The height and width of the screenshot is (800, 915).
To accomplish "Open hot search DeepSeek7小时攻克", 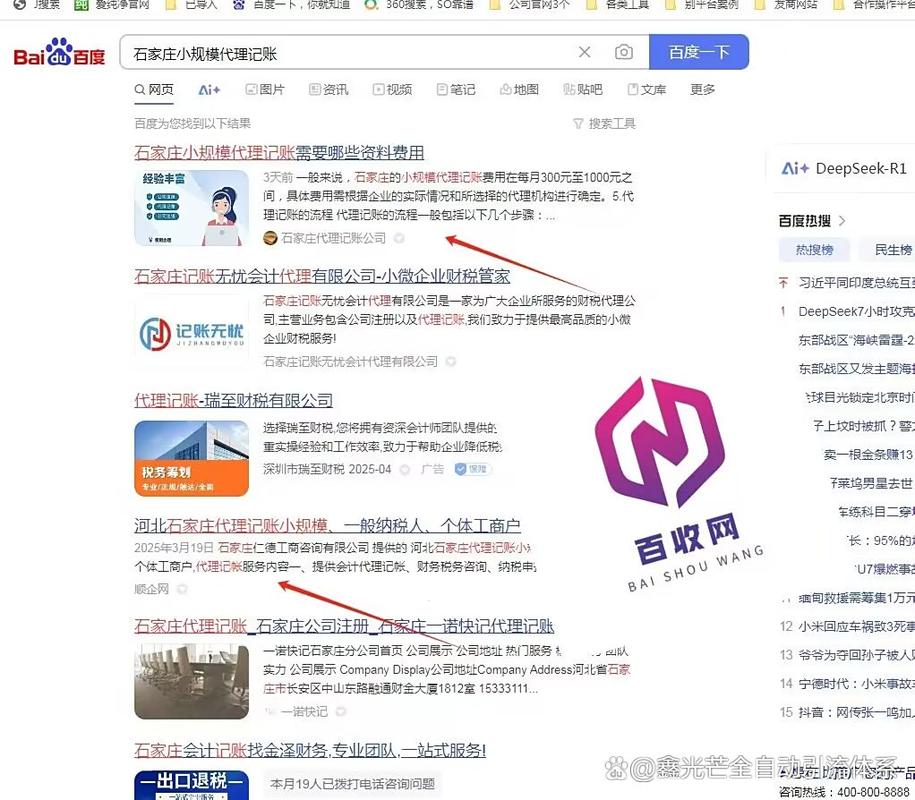I will (x=856, y=312).
